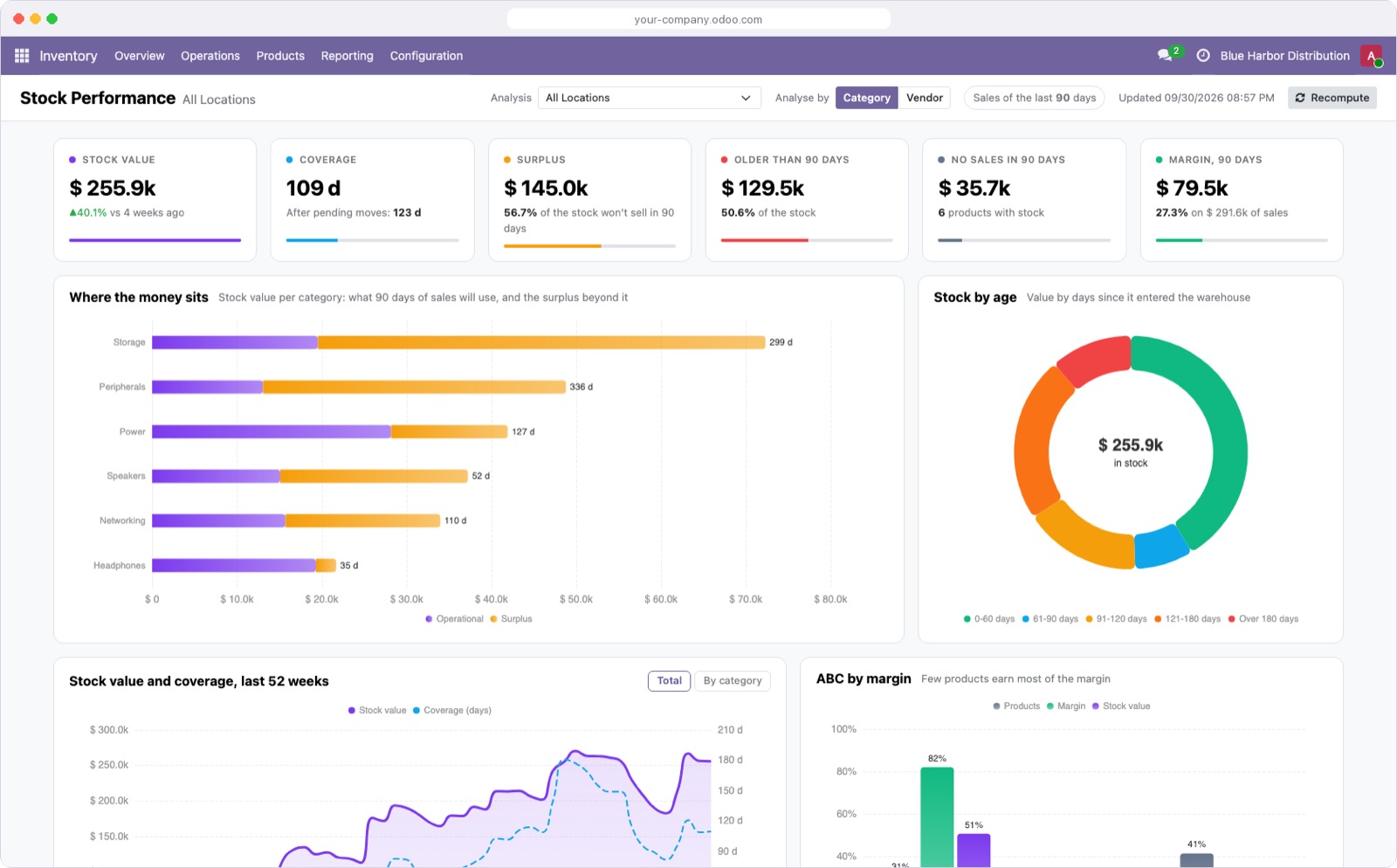The width and height of the screenshot is (1397, 868).
Task: Switch weekly chart to By category
Action: point(733,681)
